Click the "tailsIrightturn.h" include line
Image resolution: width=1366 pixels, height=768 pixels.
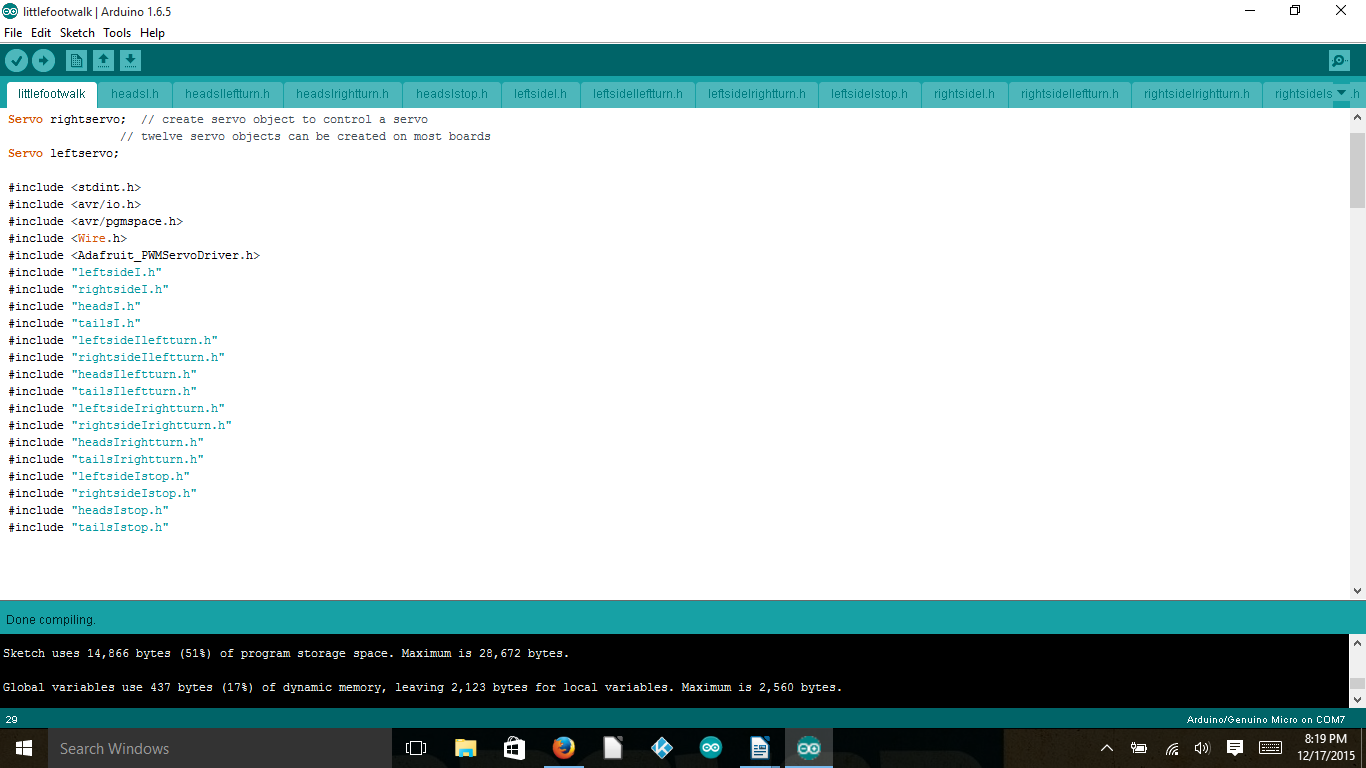coord(106,459)
